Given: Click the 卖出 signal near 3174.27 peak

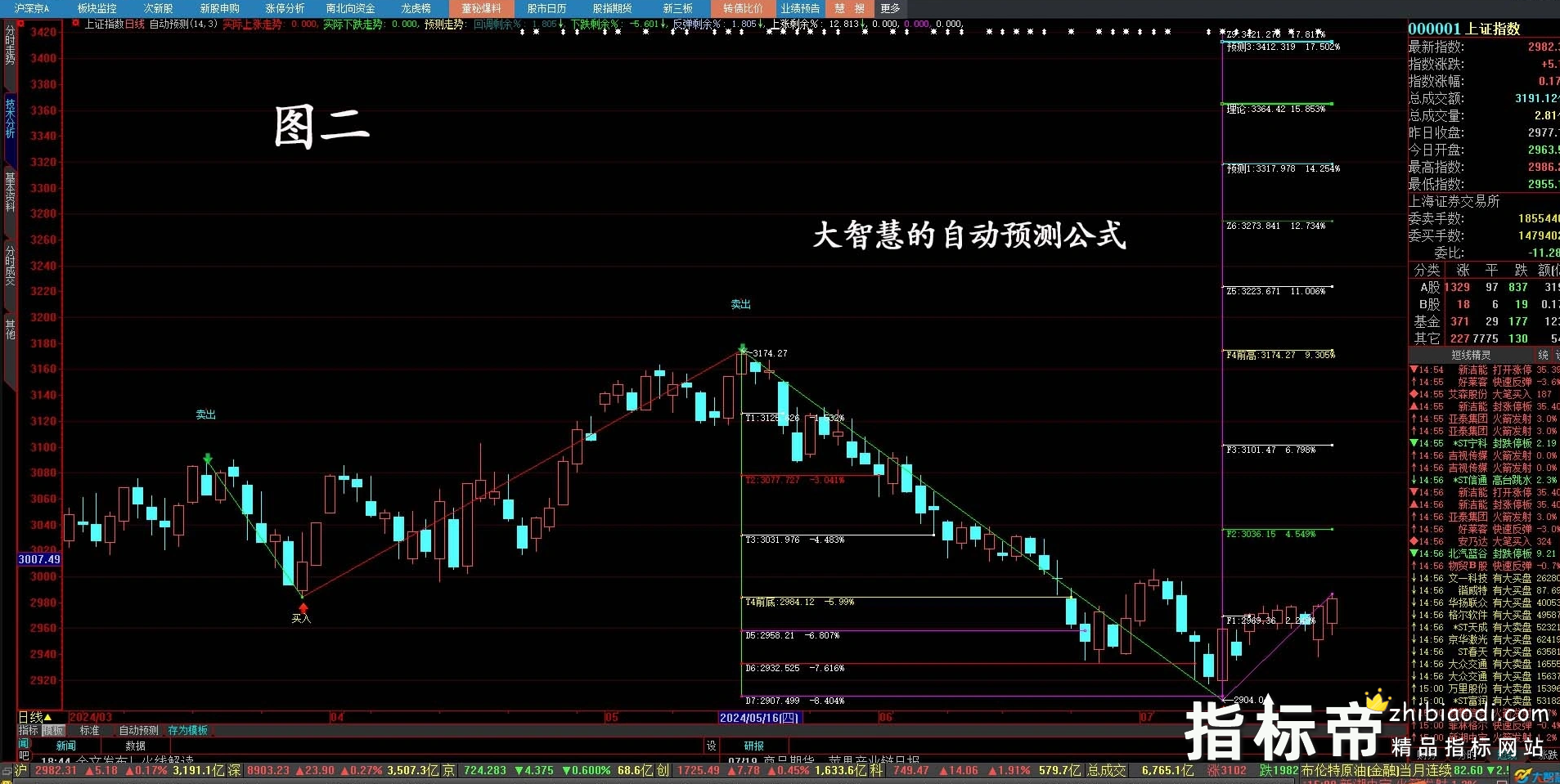Looking at the screenshot, I should (x=740, y=304).
